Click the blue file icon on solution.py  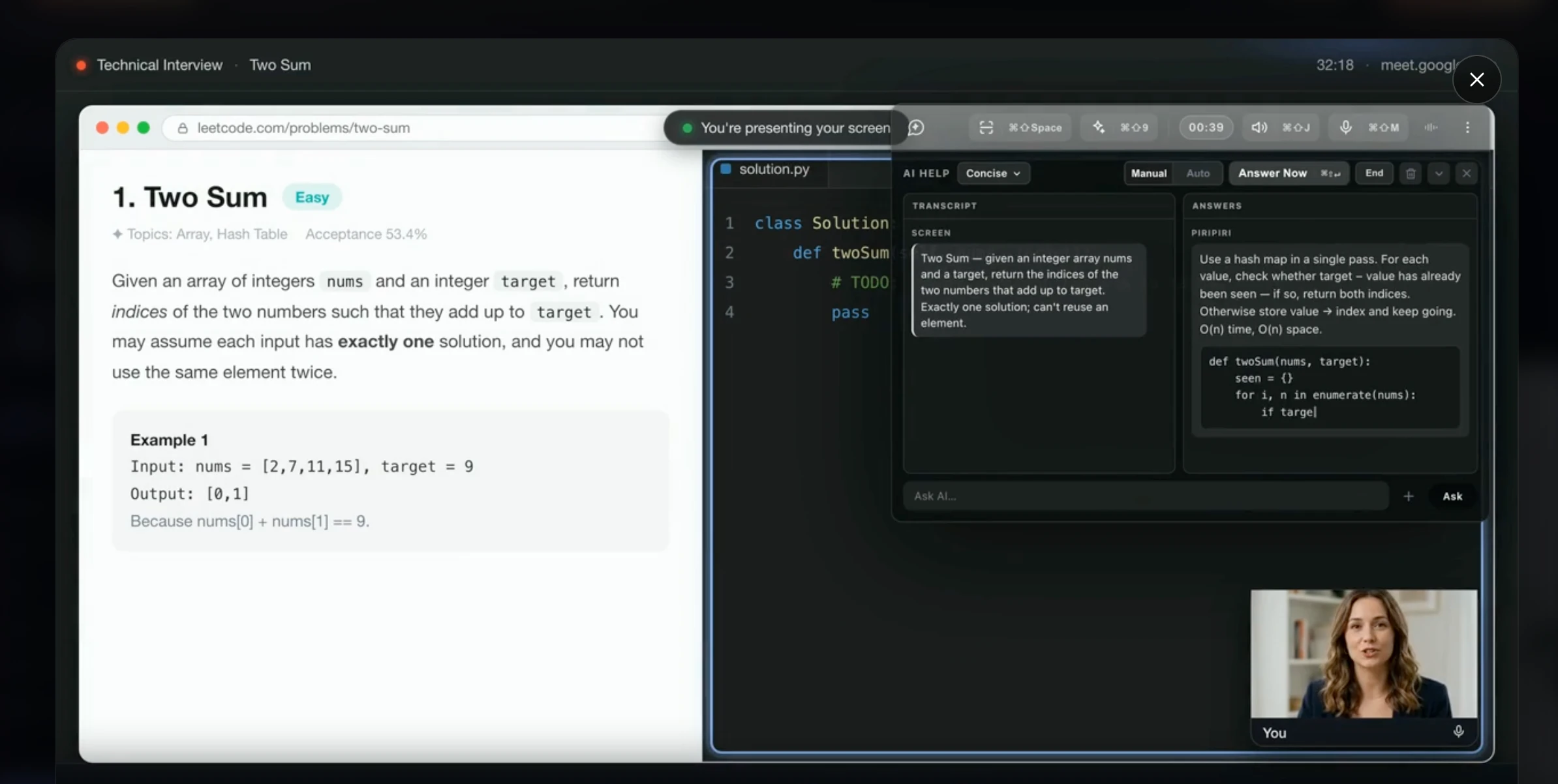click(726, 170)
